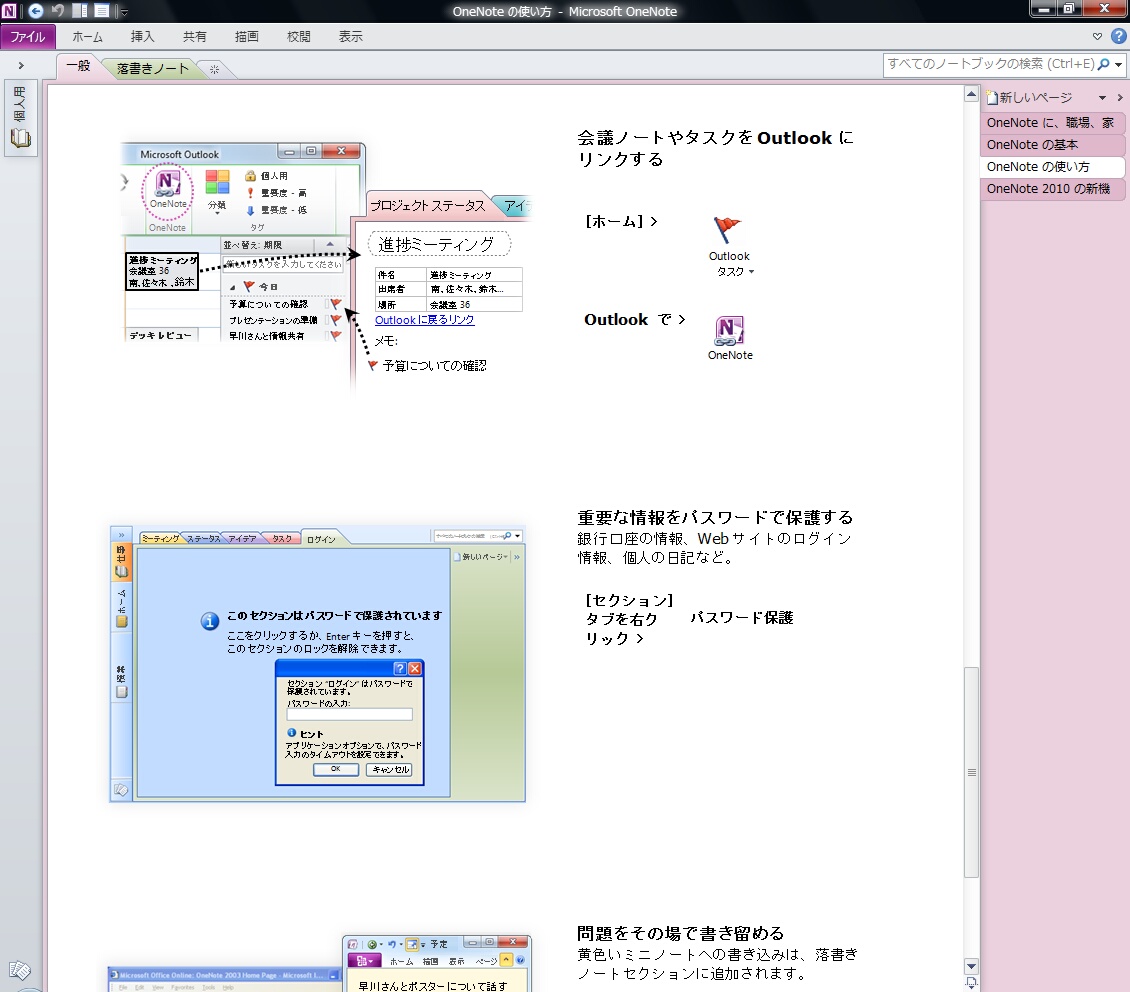Click heading 問題をその場で書き留める
The width and height of the screenshot is (1130, 992).
(x=680, y=933)
